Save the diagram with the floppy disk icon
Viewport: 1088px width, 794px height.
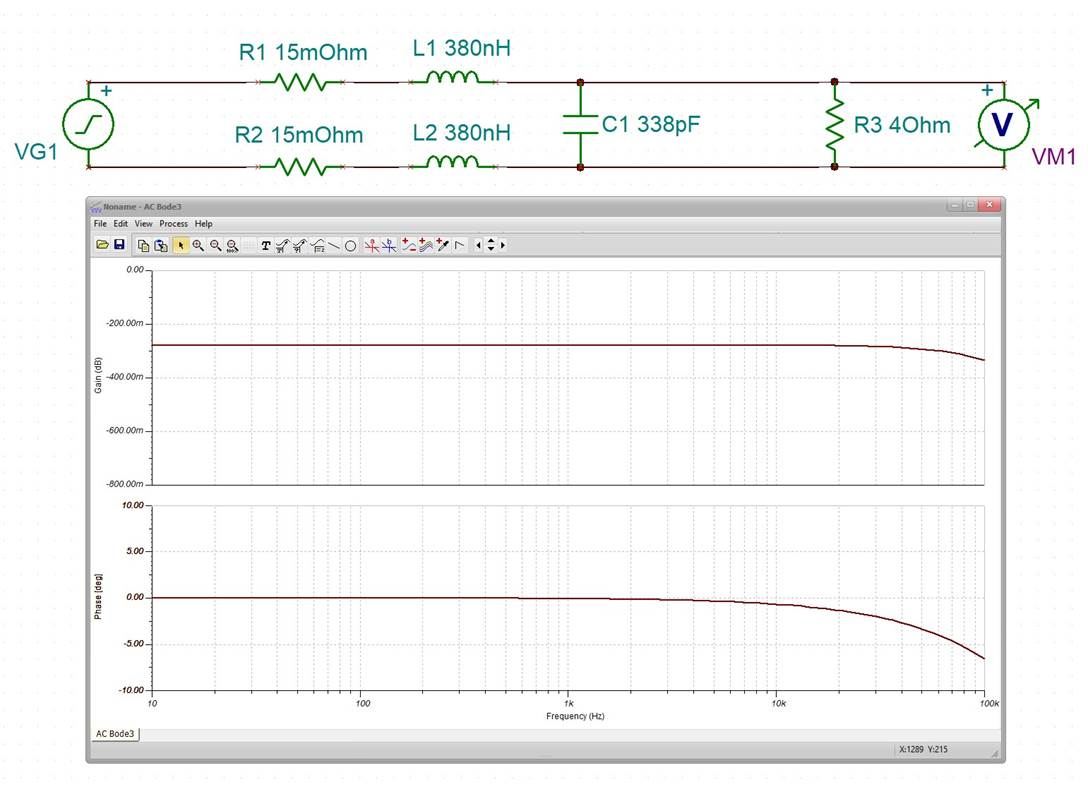pyautogui.click(x=119, y=245)
